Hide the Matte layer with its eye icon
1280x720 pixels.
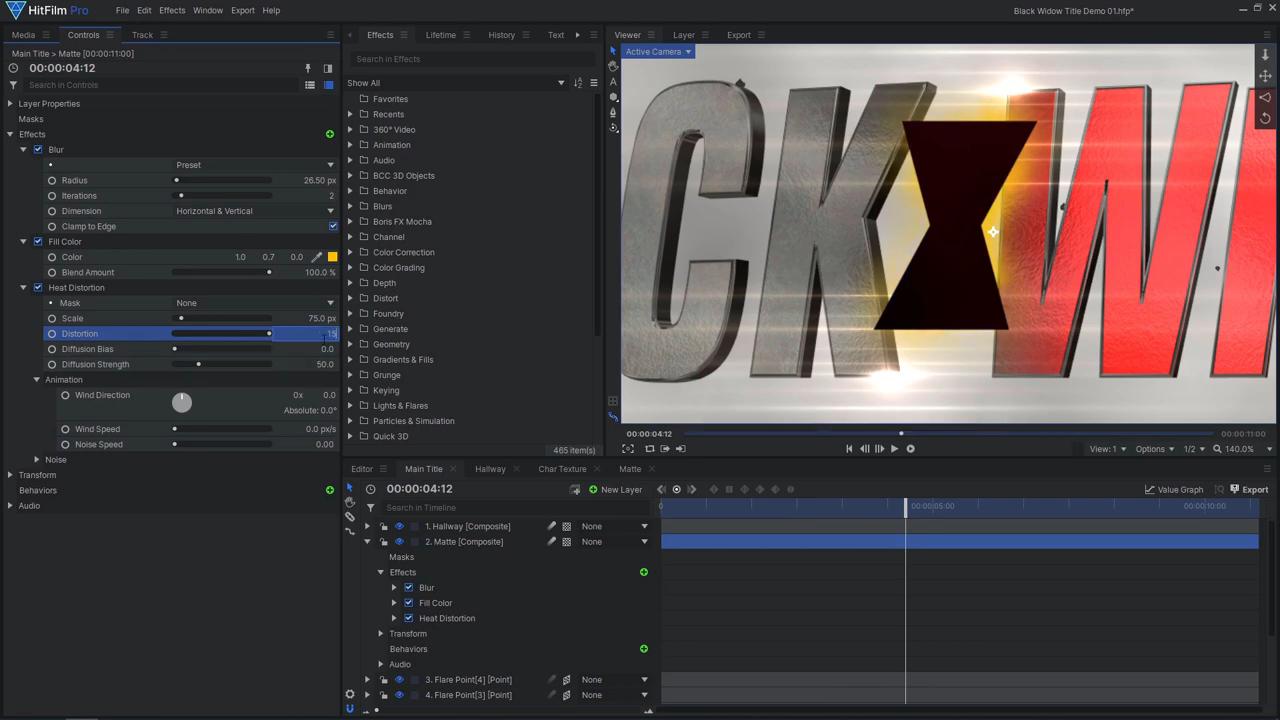pyautogui.click(x=399, y=542)
